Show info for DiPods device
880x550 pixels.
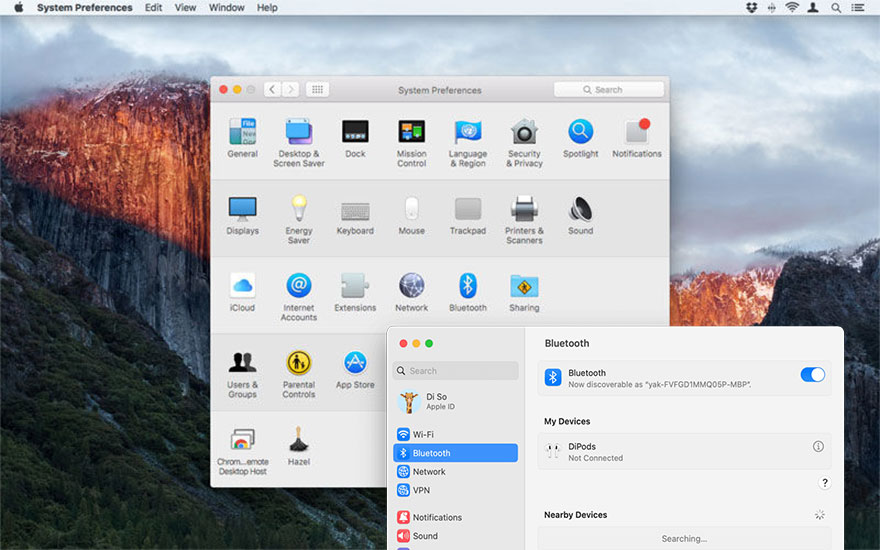point(818,447)
